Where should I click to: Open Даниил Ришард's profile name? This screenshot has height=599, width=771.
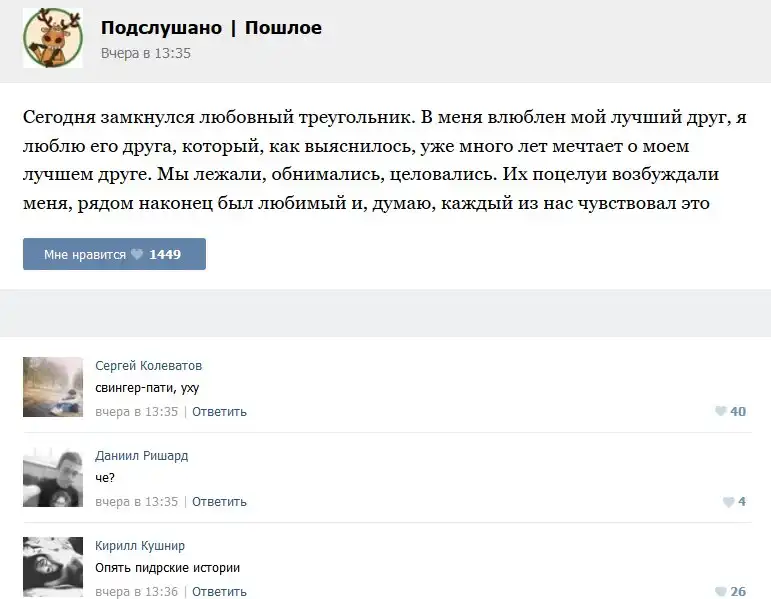(x=141, y=456)
